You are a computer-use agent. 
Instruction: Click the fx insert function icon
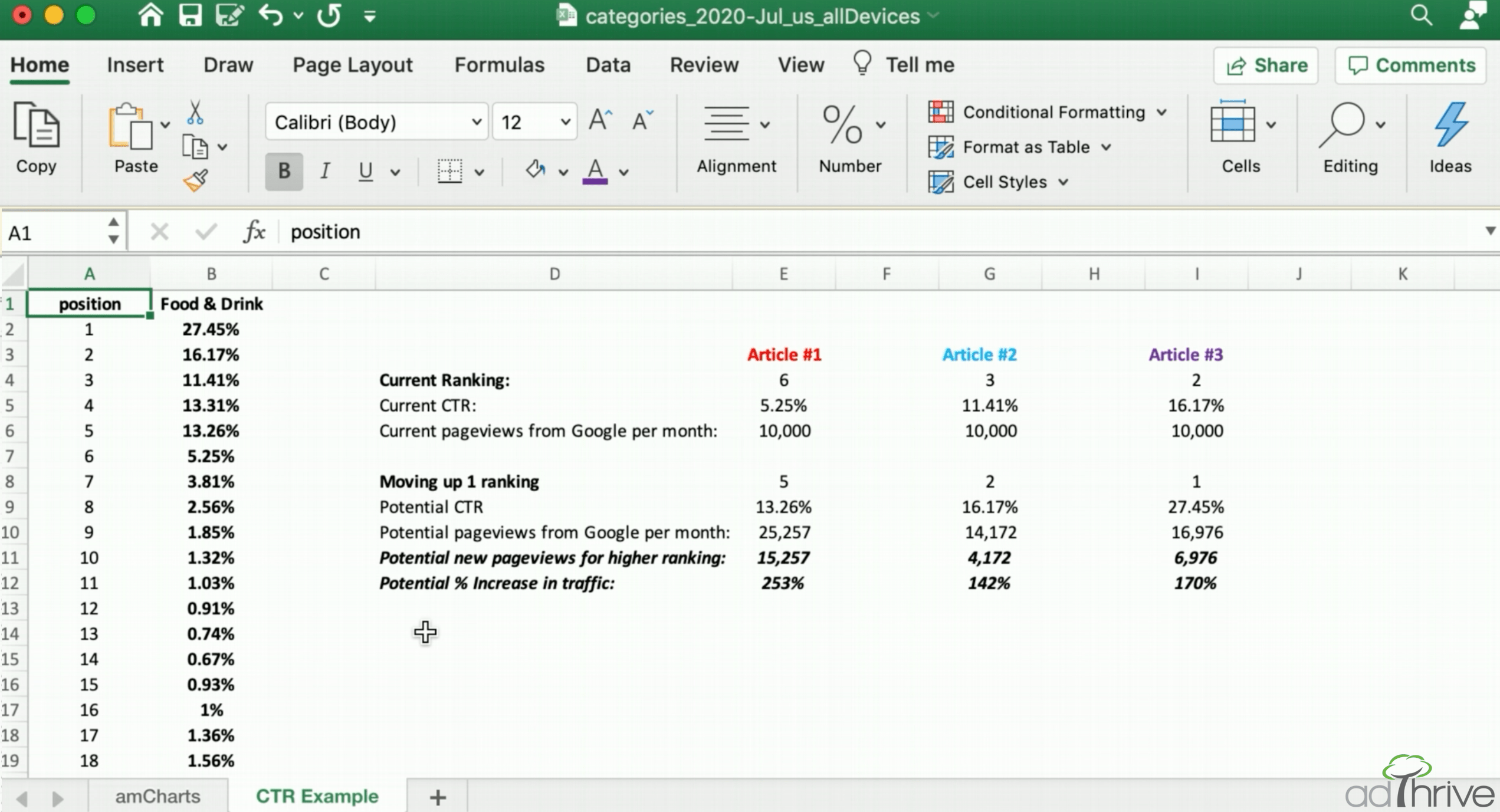[x=254, y=232]
